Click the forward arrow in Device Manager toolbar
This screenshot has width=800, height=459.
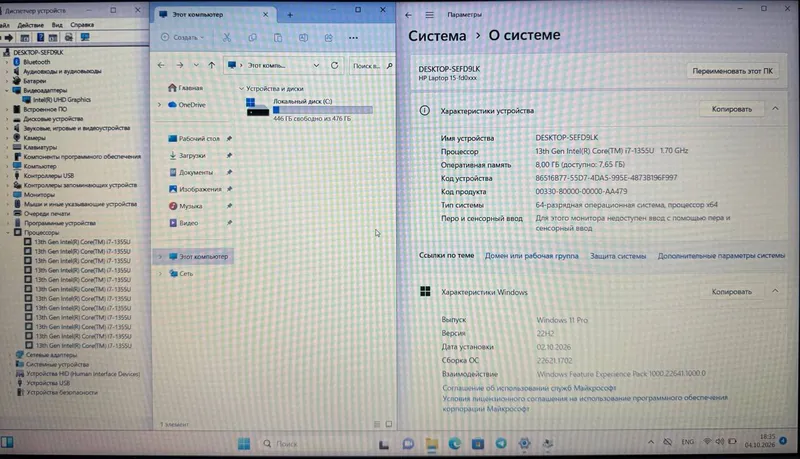point(9,37)
